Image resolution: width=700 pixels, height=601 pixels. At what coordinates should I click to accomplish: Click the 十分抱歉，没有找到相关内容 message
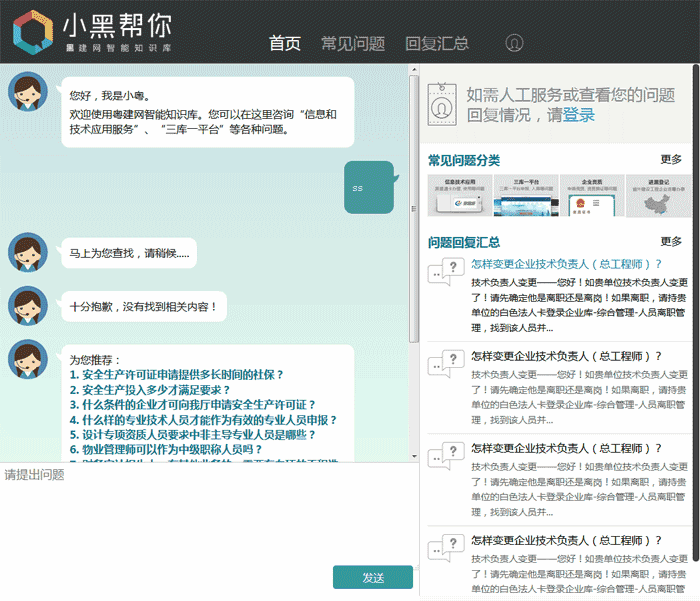pos(144,306)
